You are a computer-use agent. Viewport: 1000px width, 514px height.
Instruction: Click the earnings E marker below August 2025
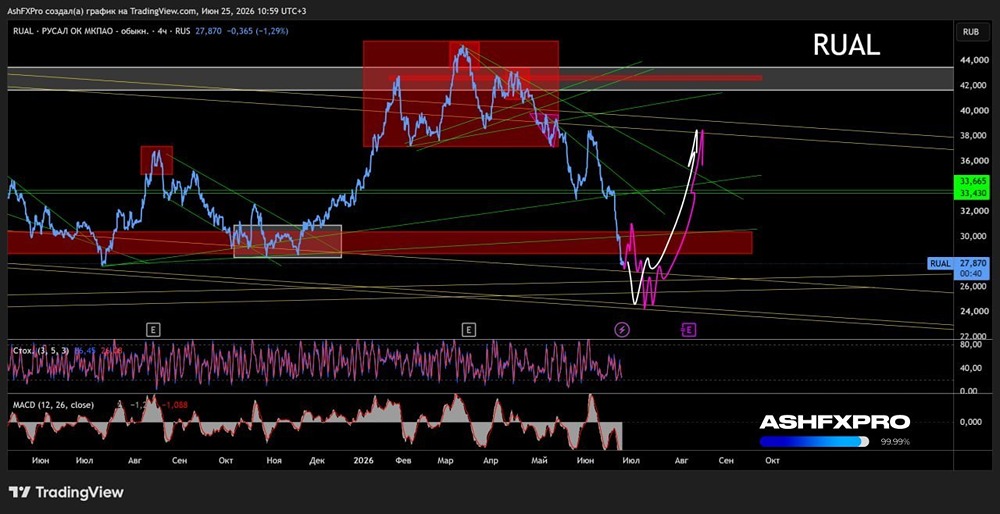click(153, 329)
